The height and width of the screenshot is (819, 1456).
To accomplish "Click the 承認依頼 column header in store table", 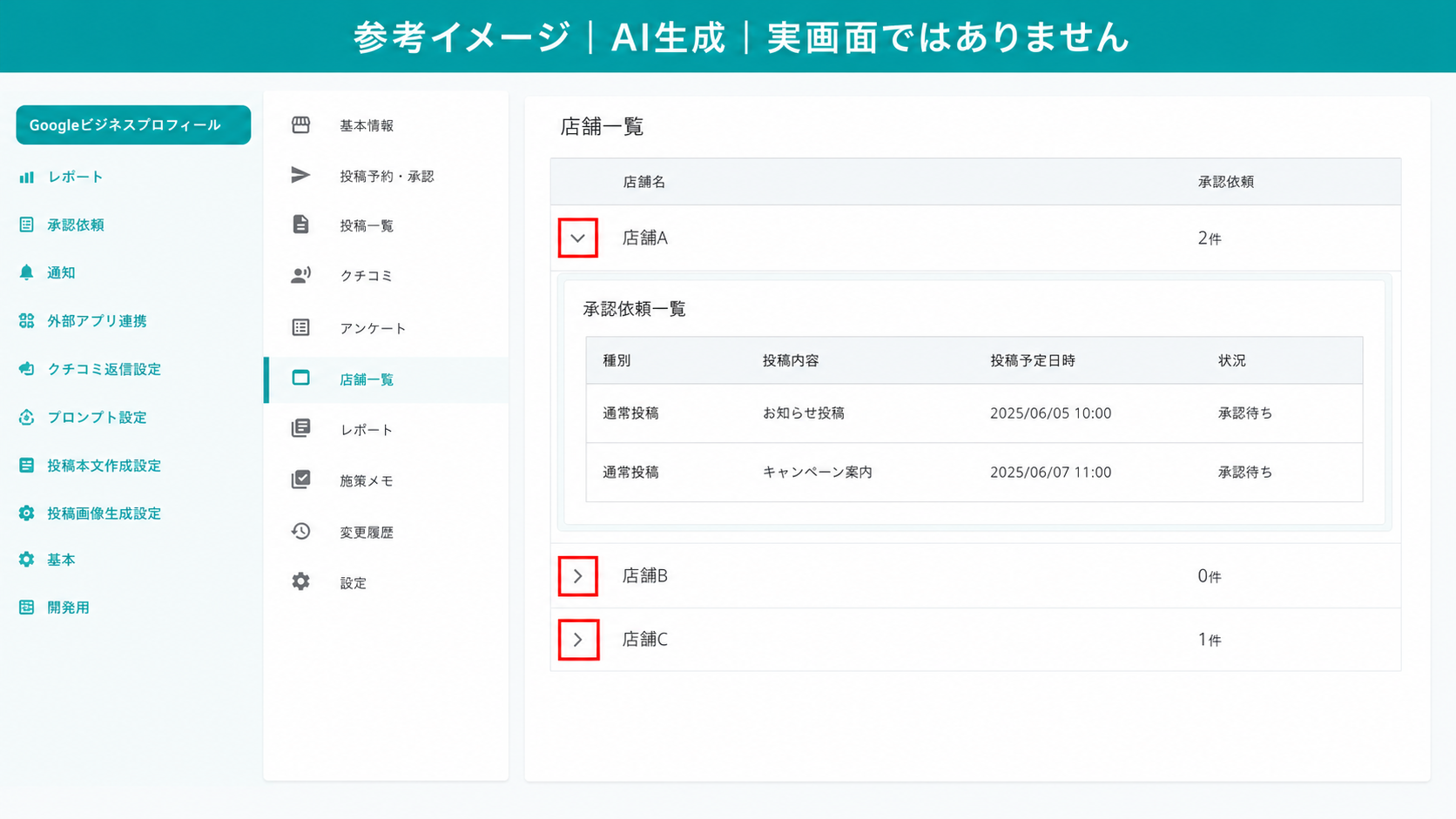I will click(1225, 182).
